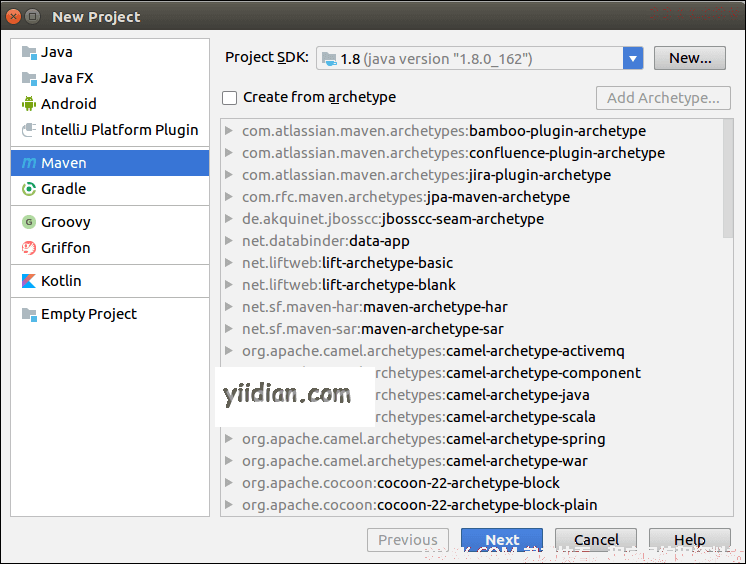The height and width of the screenshot is (564, 746).
Task: Click the Gradle logo icon
Action: [29, 189]
